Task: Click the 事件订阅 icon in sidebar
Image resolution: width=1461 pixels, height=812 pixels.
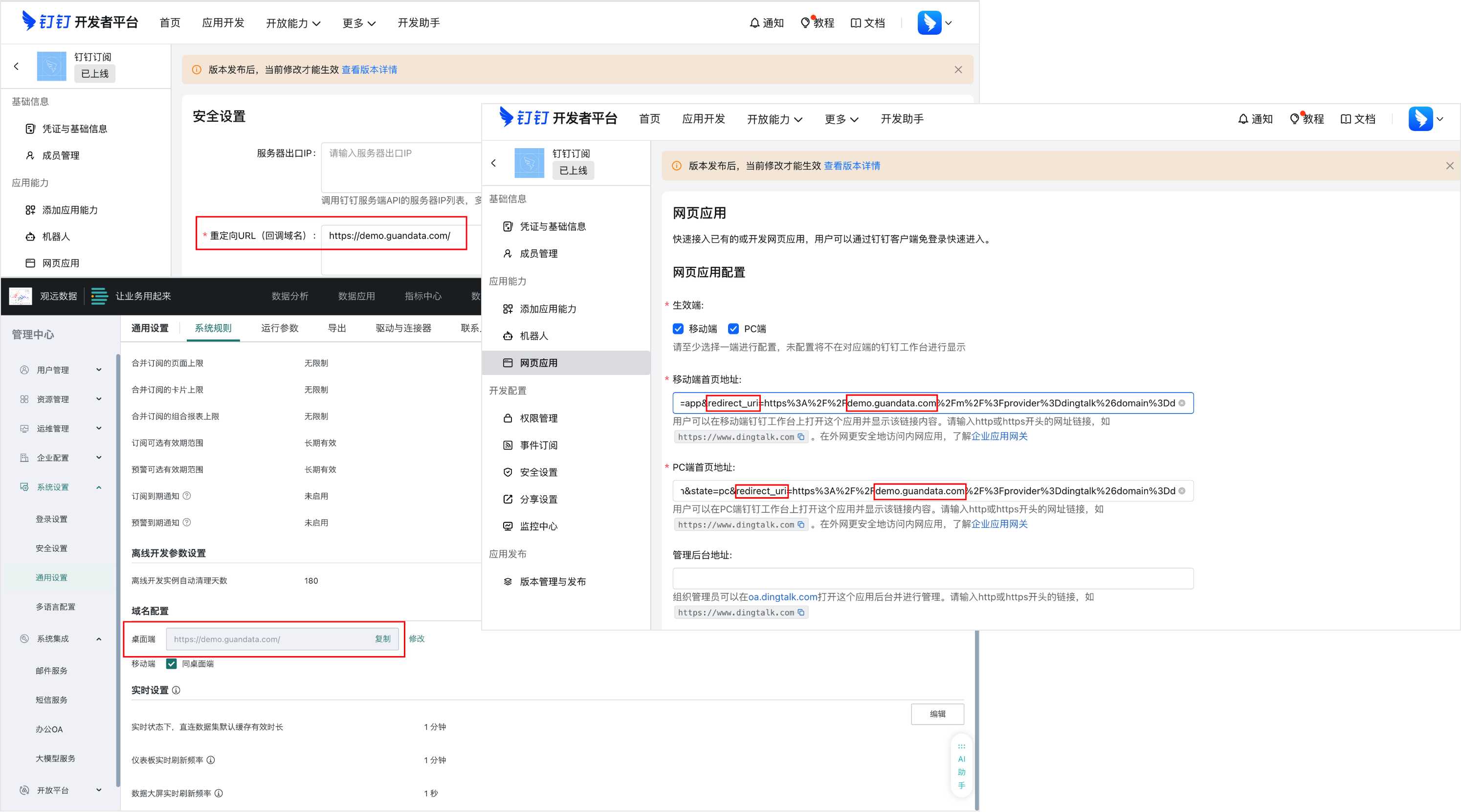Action: [x=508, y=445]
